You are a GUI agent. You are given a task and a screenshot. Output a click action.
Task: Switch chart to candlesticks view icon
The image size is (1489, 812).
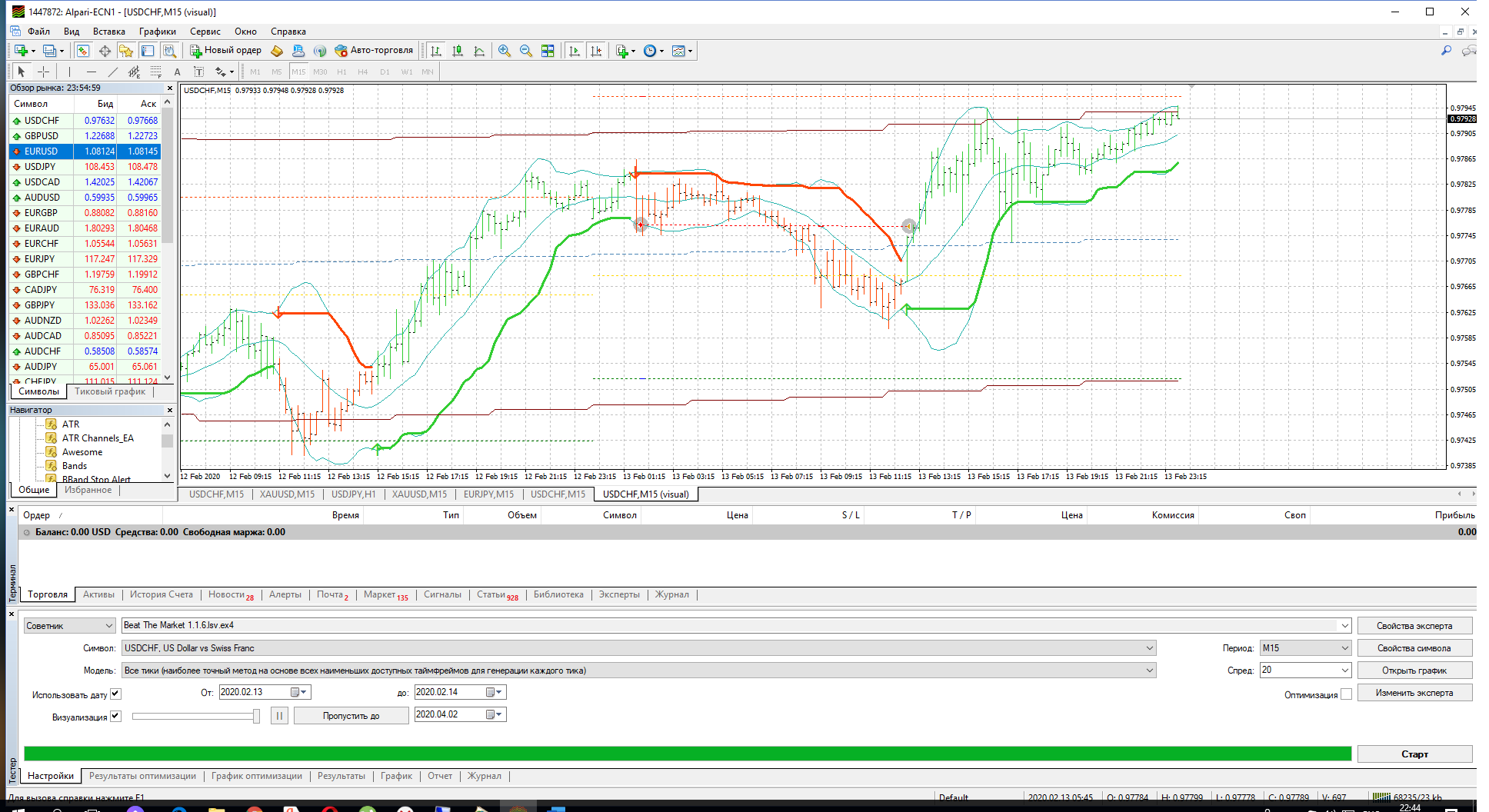click(x=458, y=51)
